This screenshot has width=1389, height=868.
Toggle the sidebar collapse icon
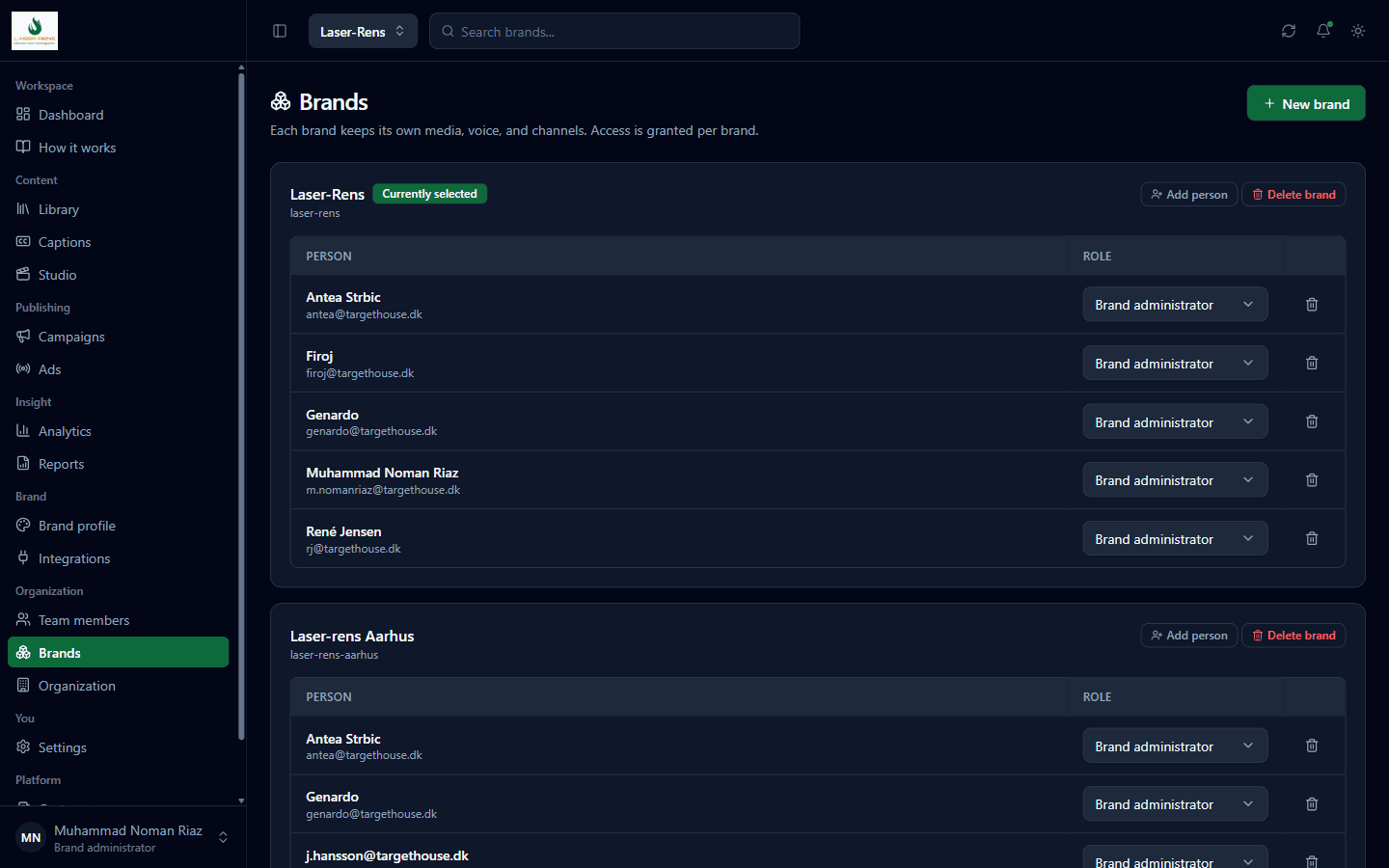pos(280,31)
